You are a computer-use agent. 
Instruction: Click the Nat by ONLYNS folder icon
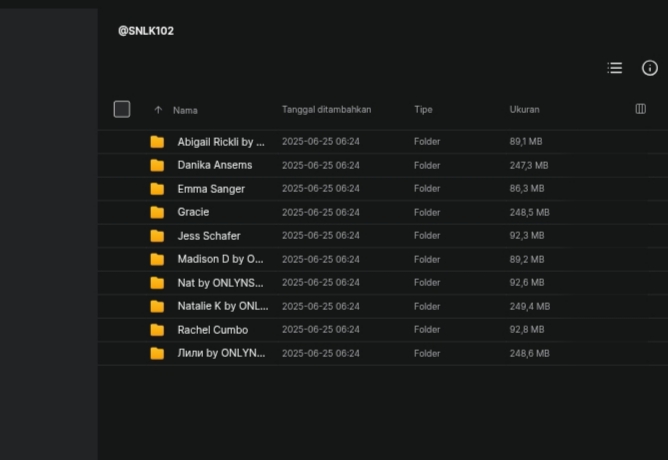click(157, 282)
